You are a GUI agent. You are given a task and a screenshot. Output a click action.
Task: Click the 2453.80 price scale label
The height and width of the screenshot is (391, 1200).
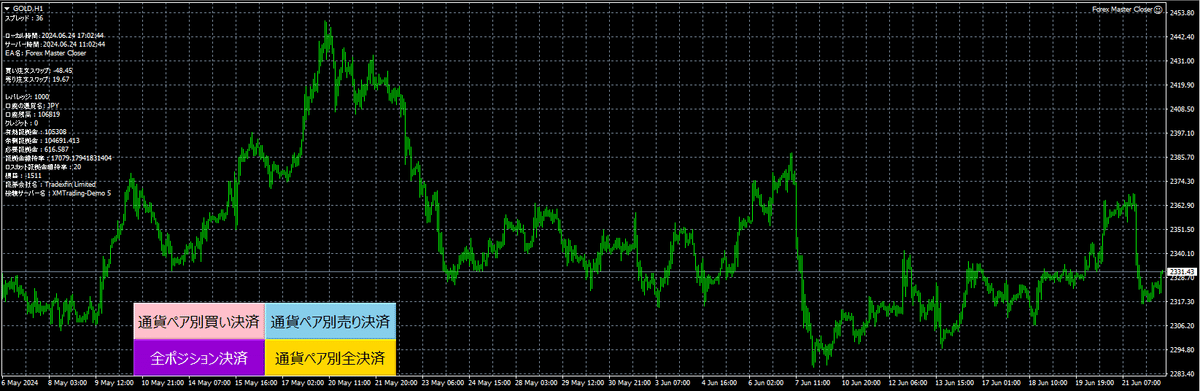click(1183, 14)
